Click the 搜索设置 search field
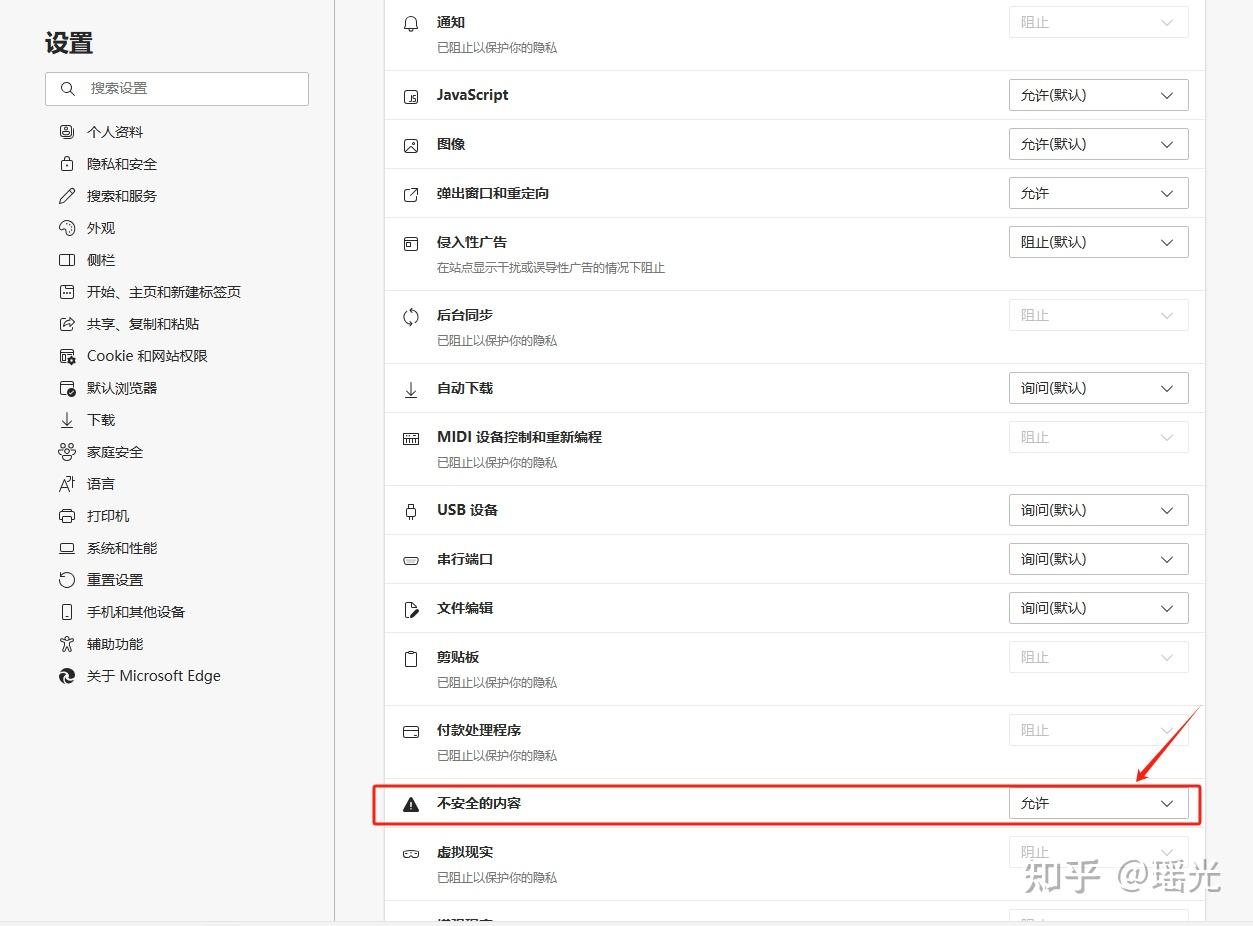The image size is (1253, 926). click(190, 88)
